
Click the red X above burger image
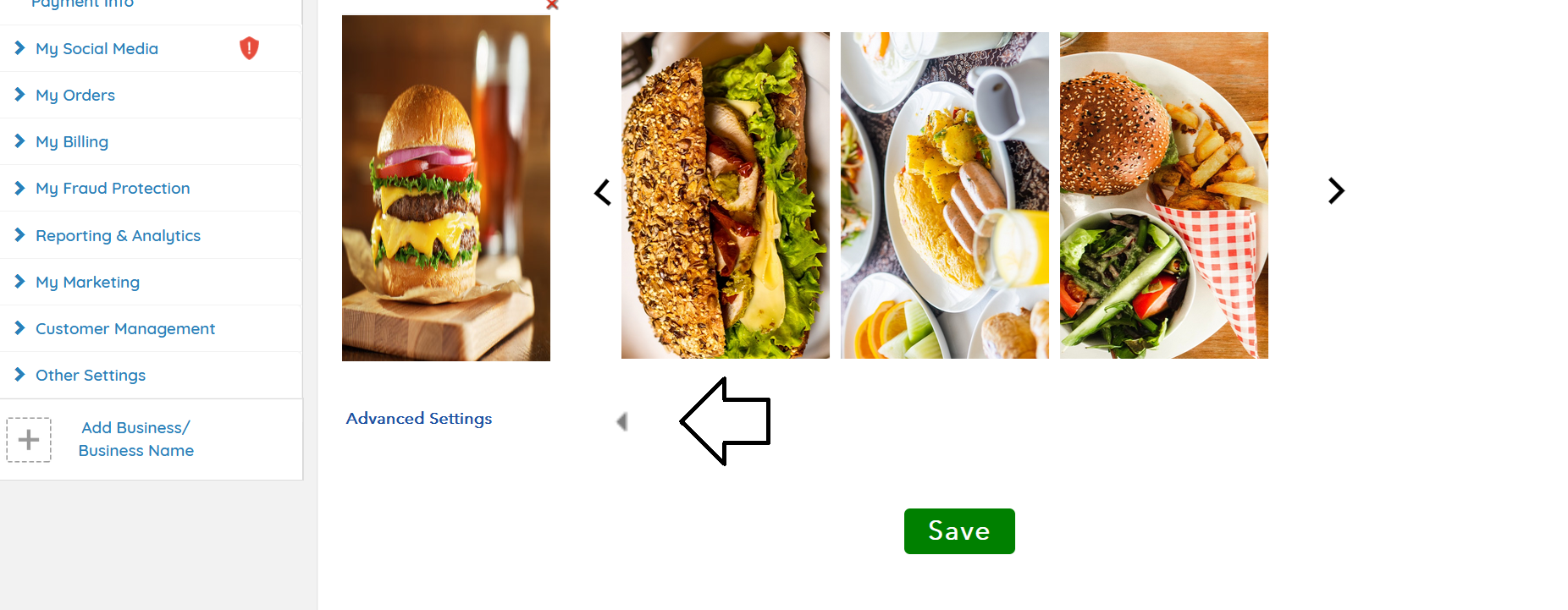[552, 4]
